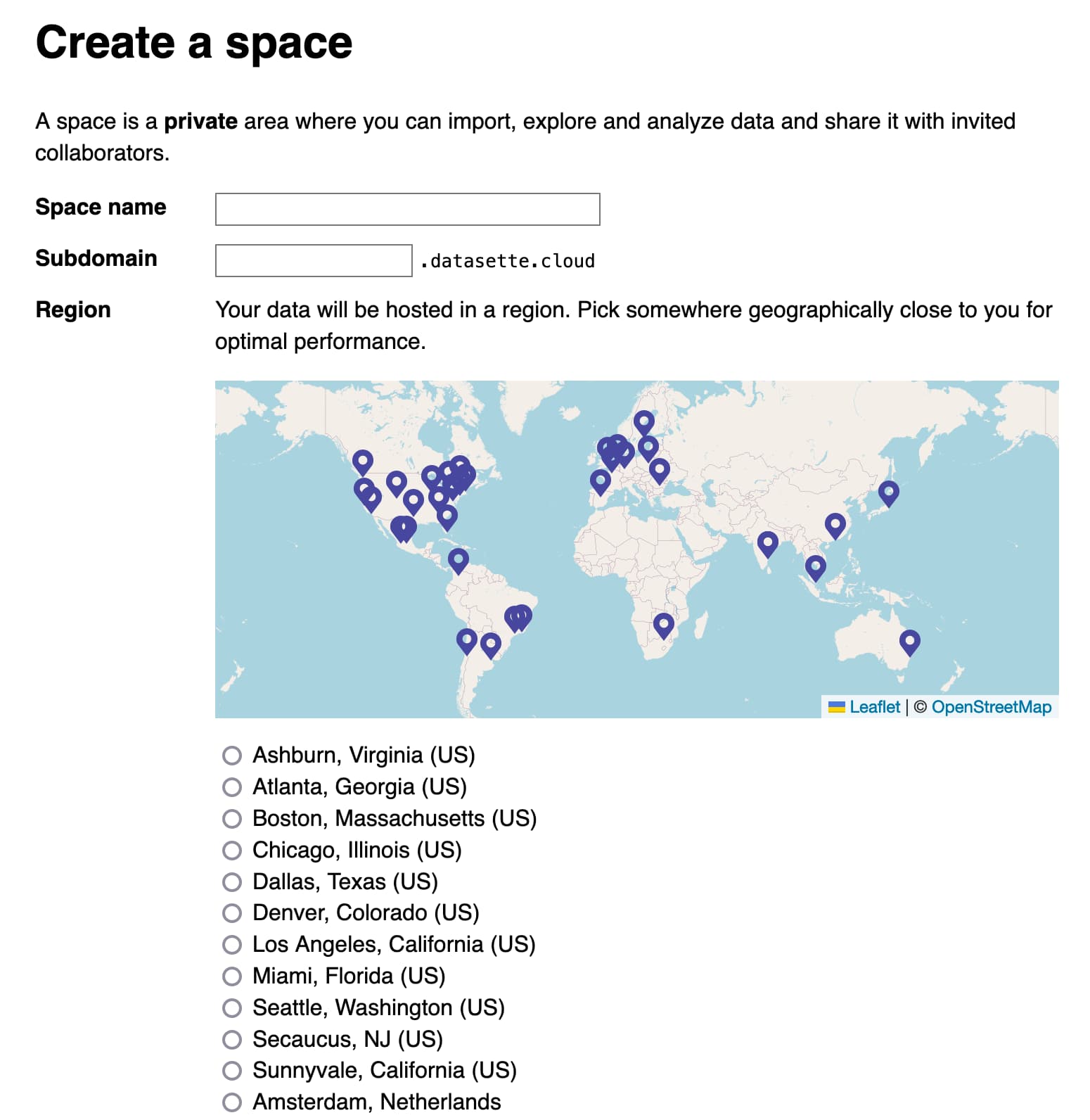Select the map pin over Spain
The image size is (1090, 1120).
(600, 483)
